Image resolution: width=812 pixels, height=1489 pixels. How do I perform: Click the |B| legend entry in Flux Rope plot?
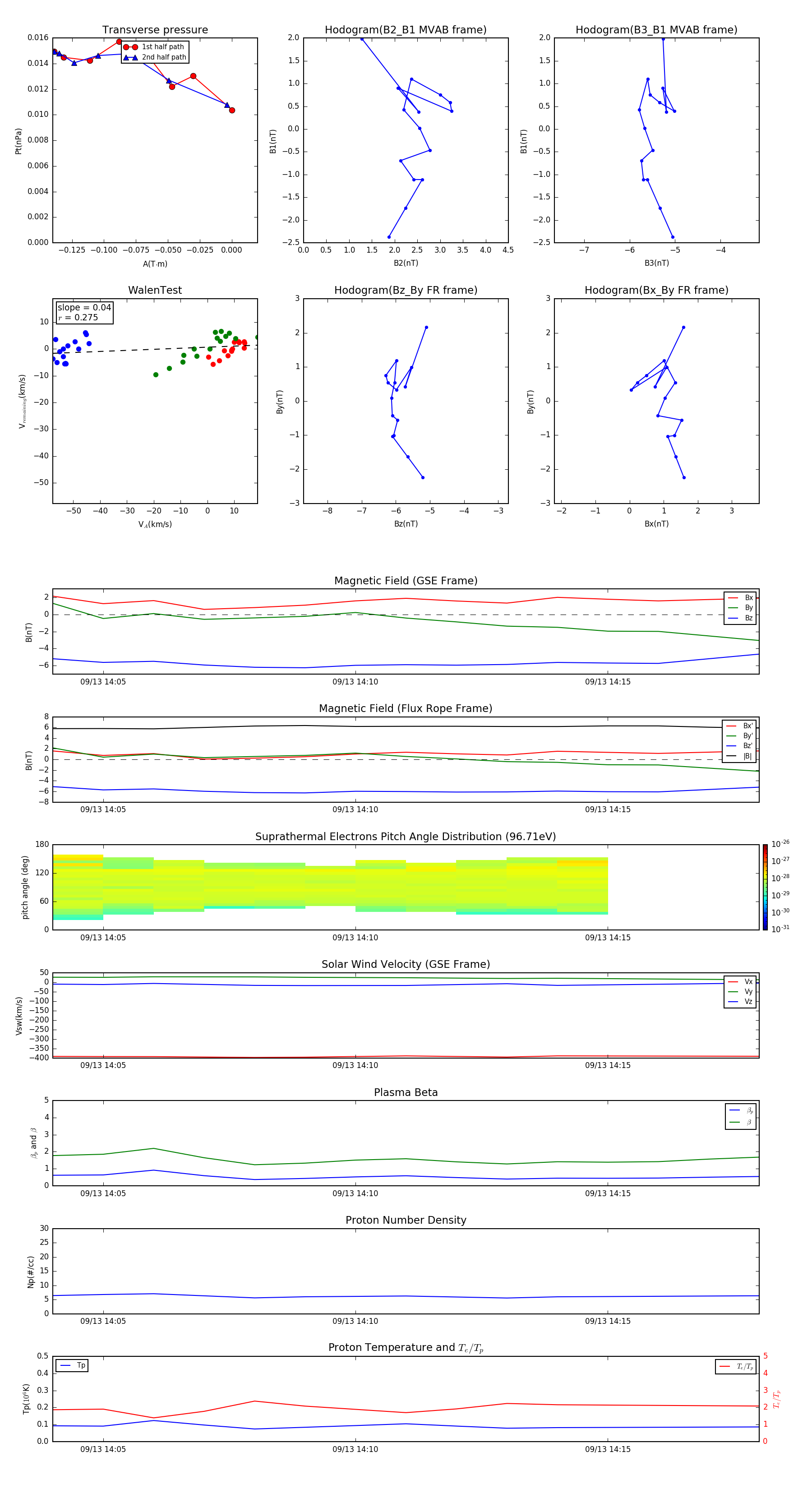[x=739, y=756]
